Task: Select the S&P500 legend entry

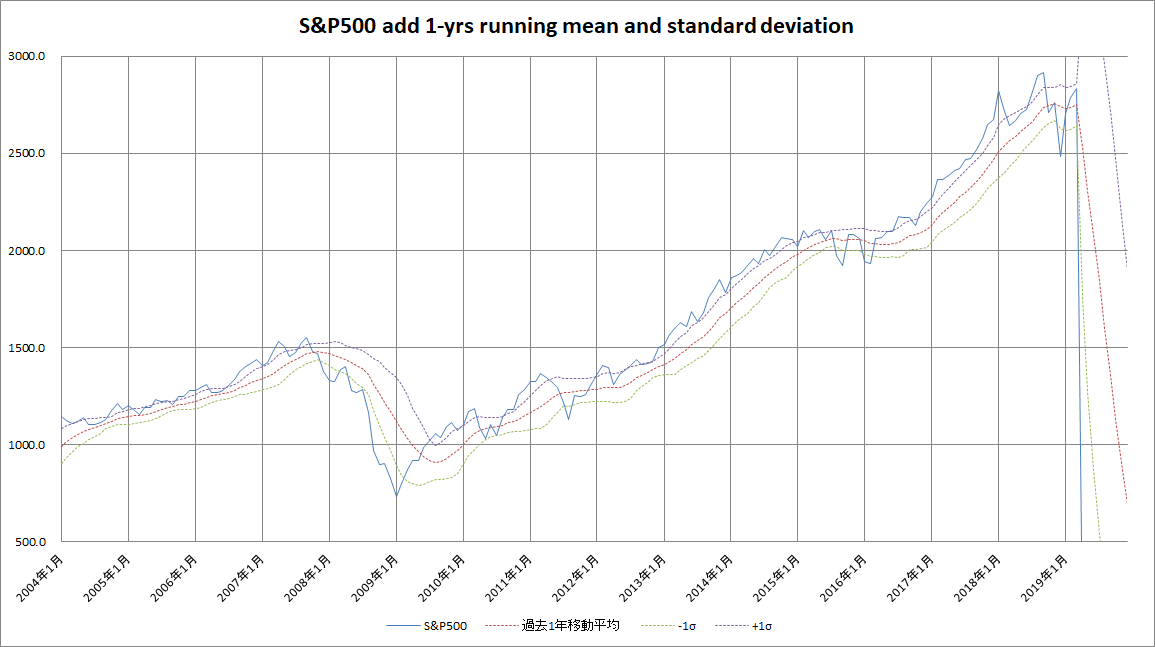Action: coord(426,626)
